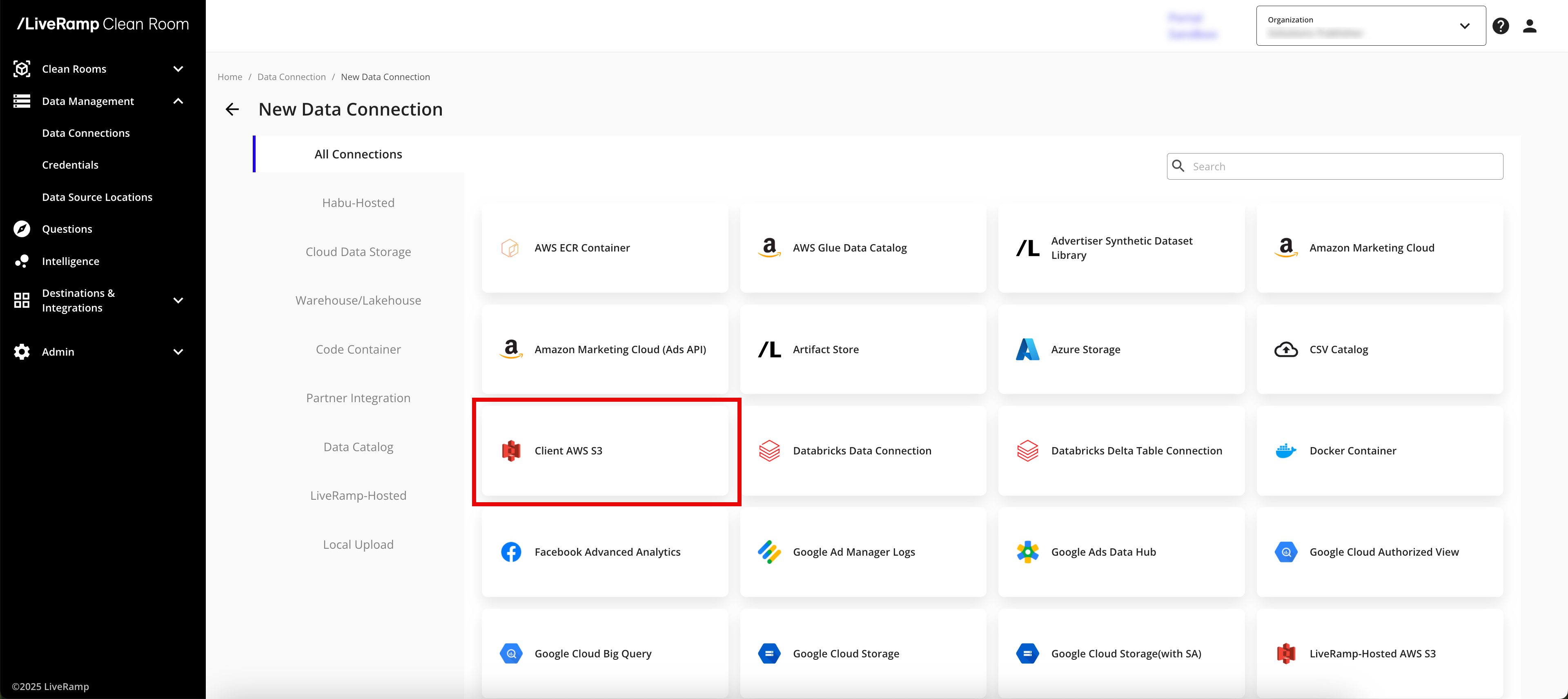
Task: Switch to the Cloud Data Storage tab
Action: coord(358,252)
